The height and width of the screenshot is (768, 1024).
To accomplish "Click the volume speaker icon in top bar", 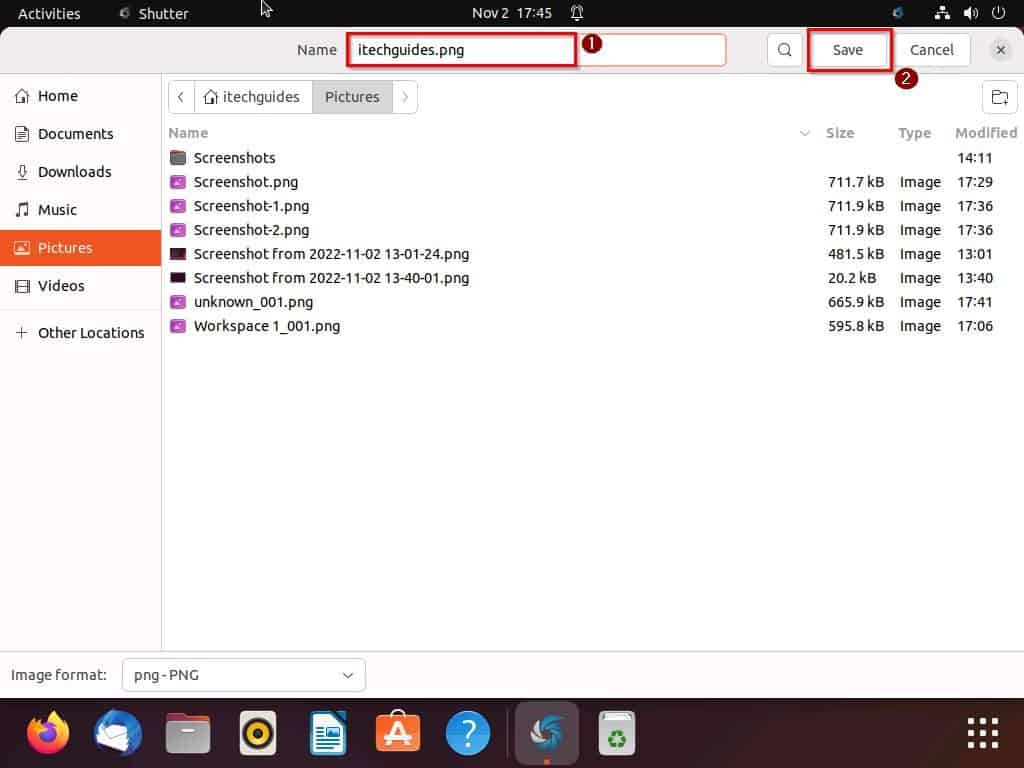I will 970,13.
